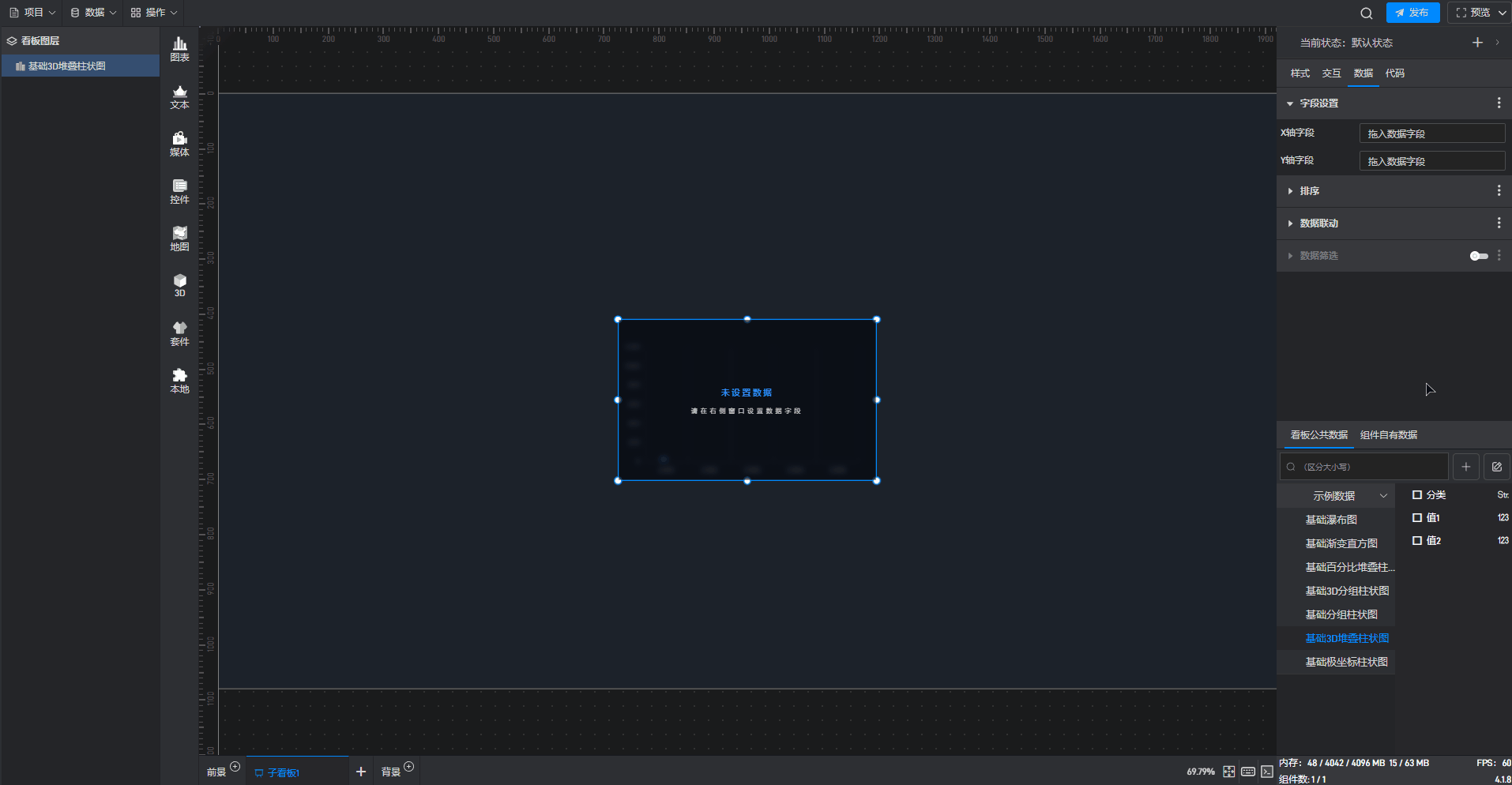The width and height of the screenshot is (1512, 785).
Task: Open the 媒体 media components icon
Action: [x=179, y=144]
